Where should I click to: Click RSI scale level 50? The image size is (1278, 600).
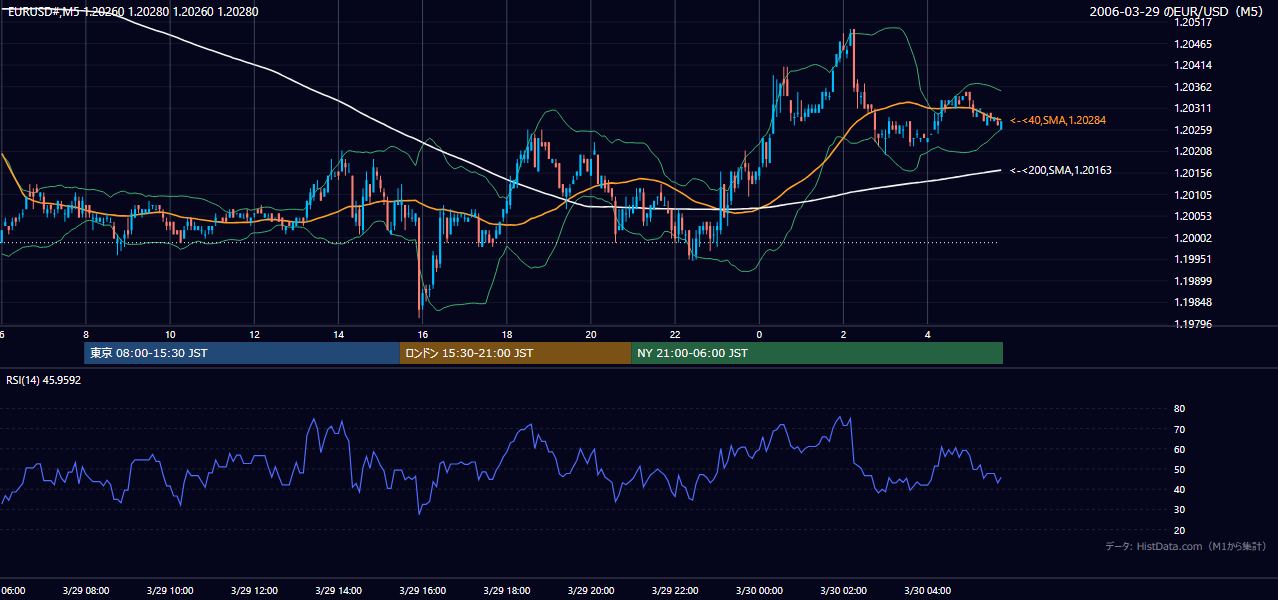1179,469
